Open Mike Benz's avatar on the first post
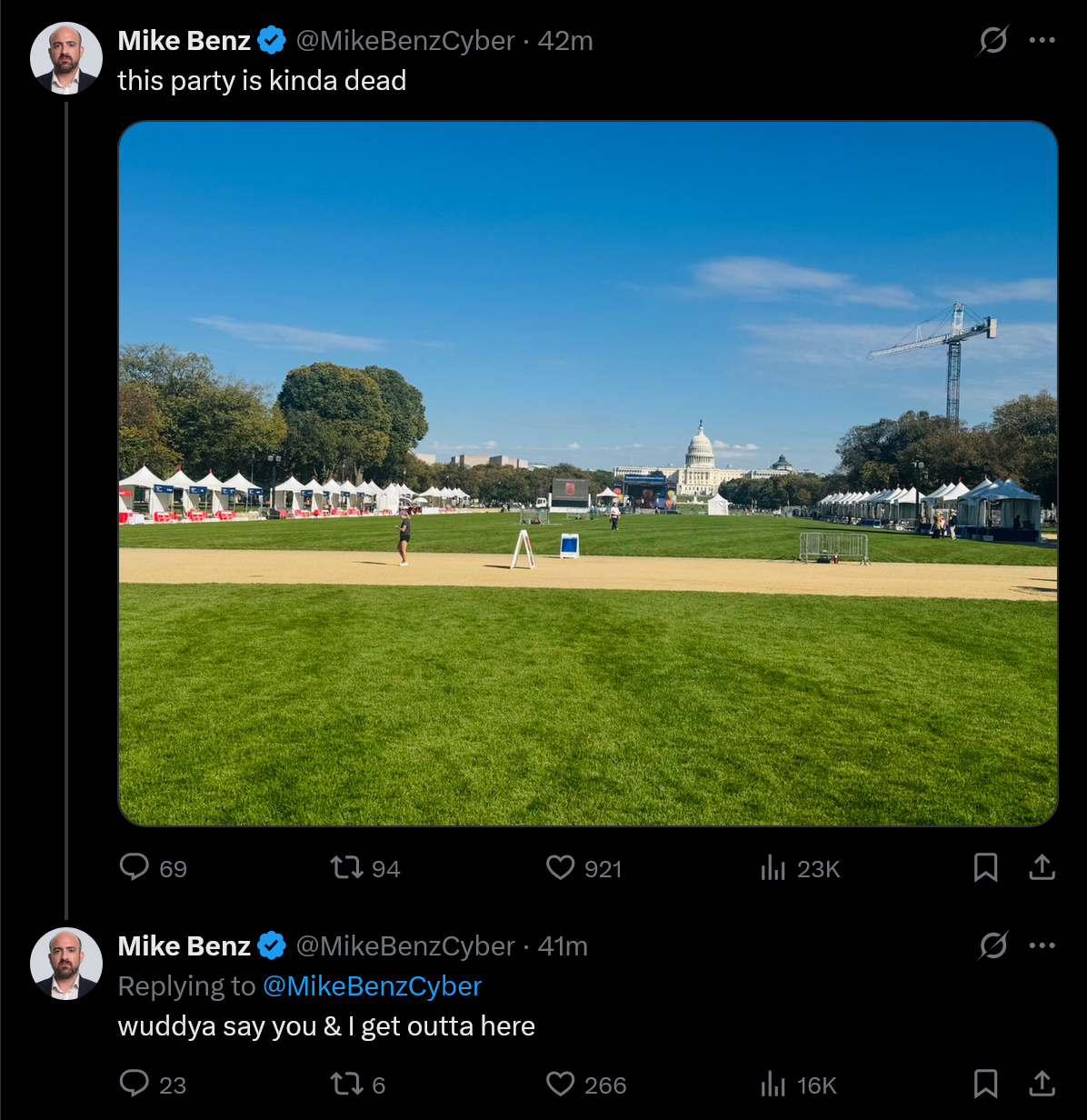The image size is (1087, 1120). [x=66, y=58]
